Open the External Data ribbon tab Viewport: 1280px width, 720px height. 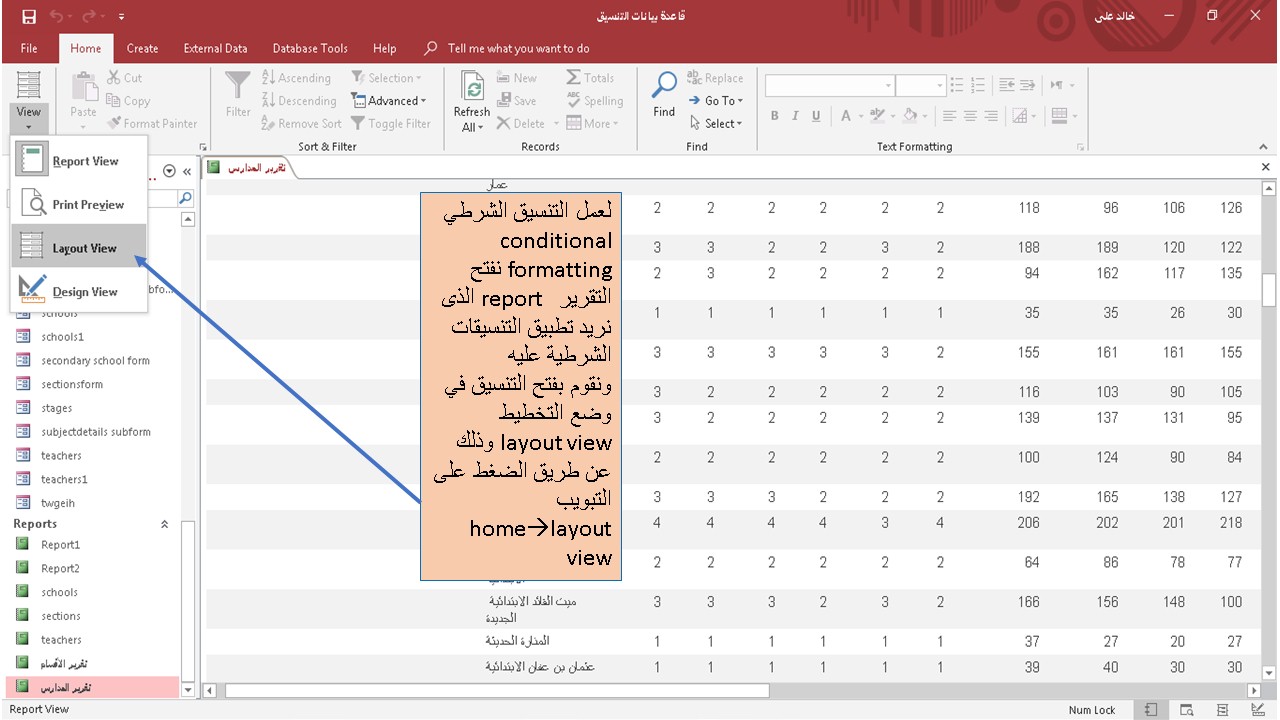pos(215,48)
